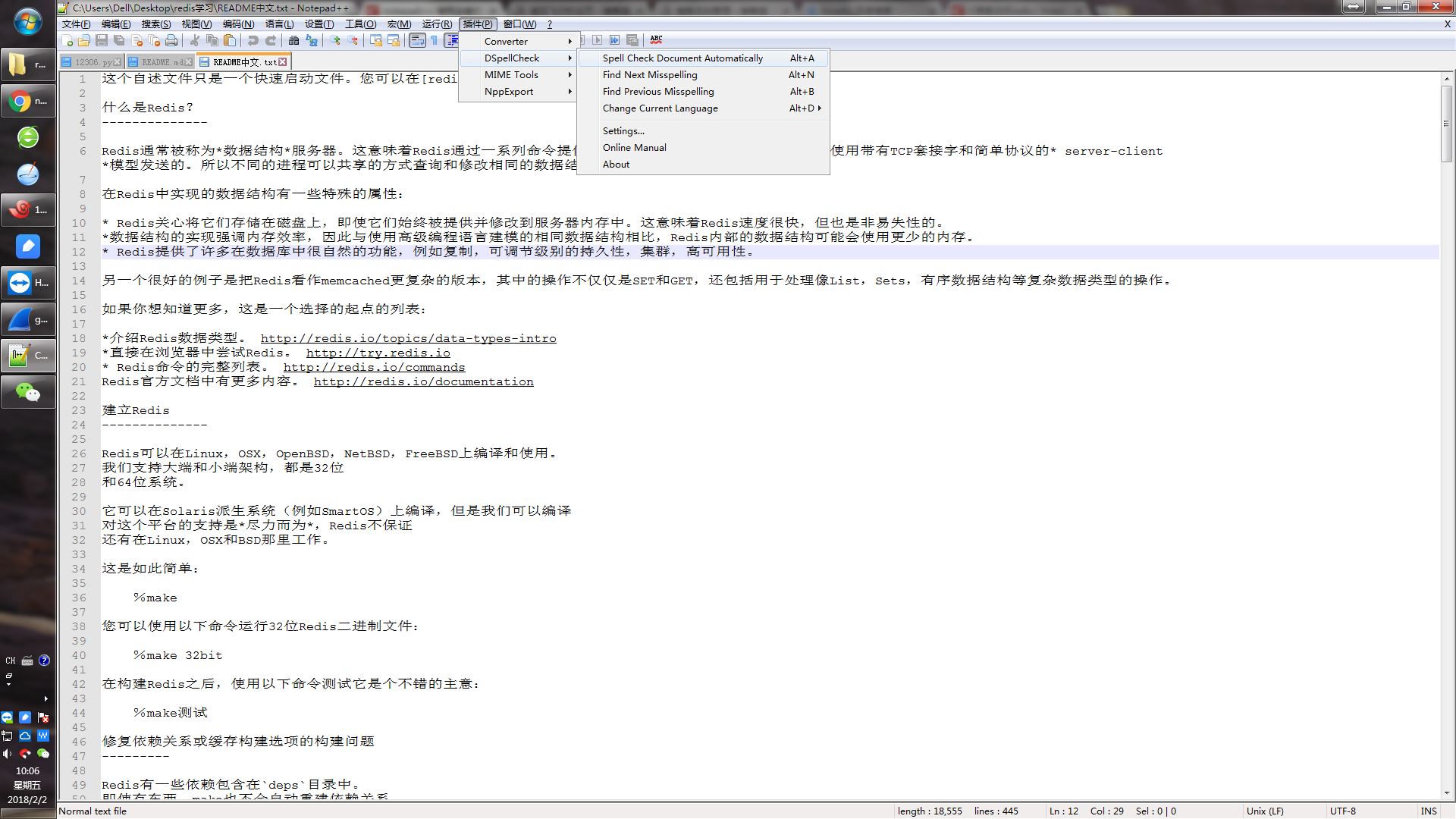Screen dimensions: 1456x819
Task: Expand Change Current Language submenu
Action: 703,108
